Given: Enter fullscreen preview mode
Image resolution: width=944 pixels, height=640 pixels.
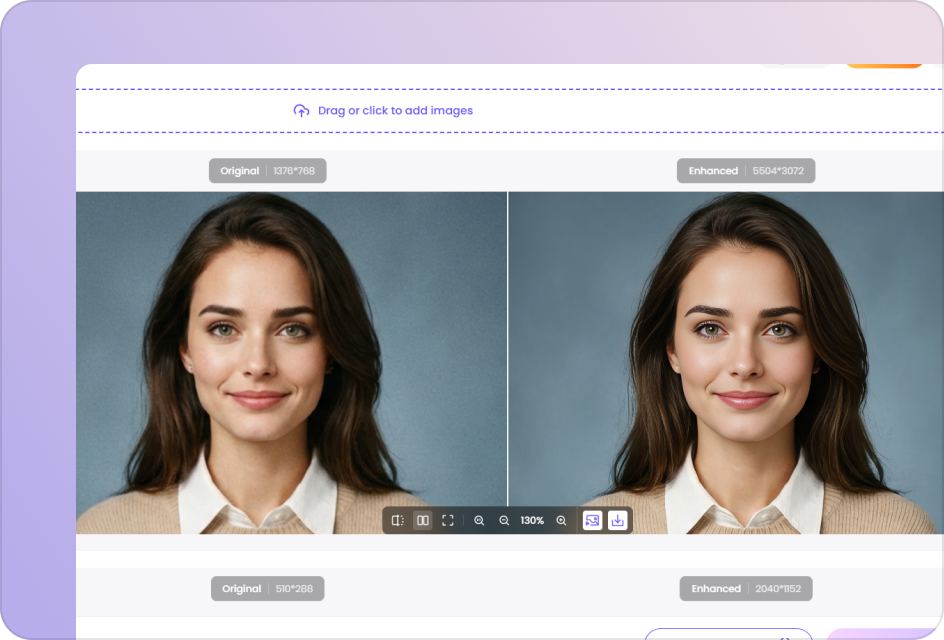Looking at the screenshot, I should 448,520.
